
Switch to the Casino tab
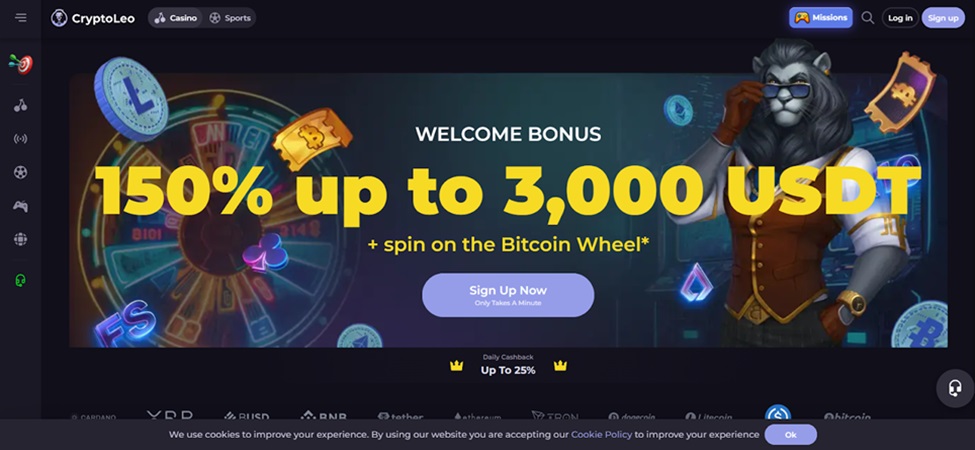[x=176, y=18]
